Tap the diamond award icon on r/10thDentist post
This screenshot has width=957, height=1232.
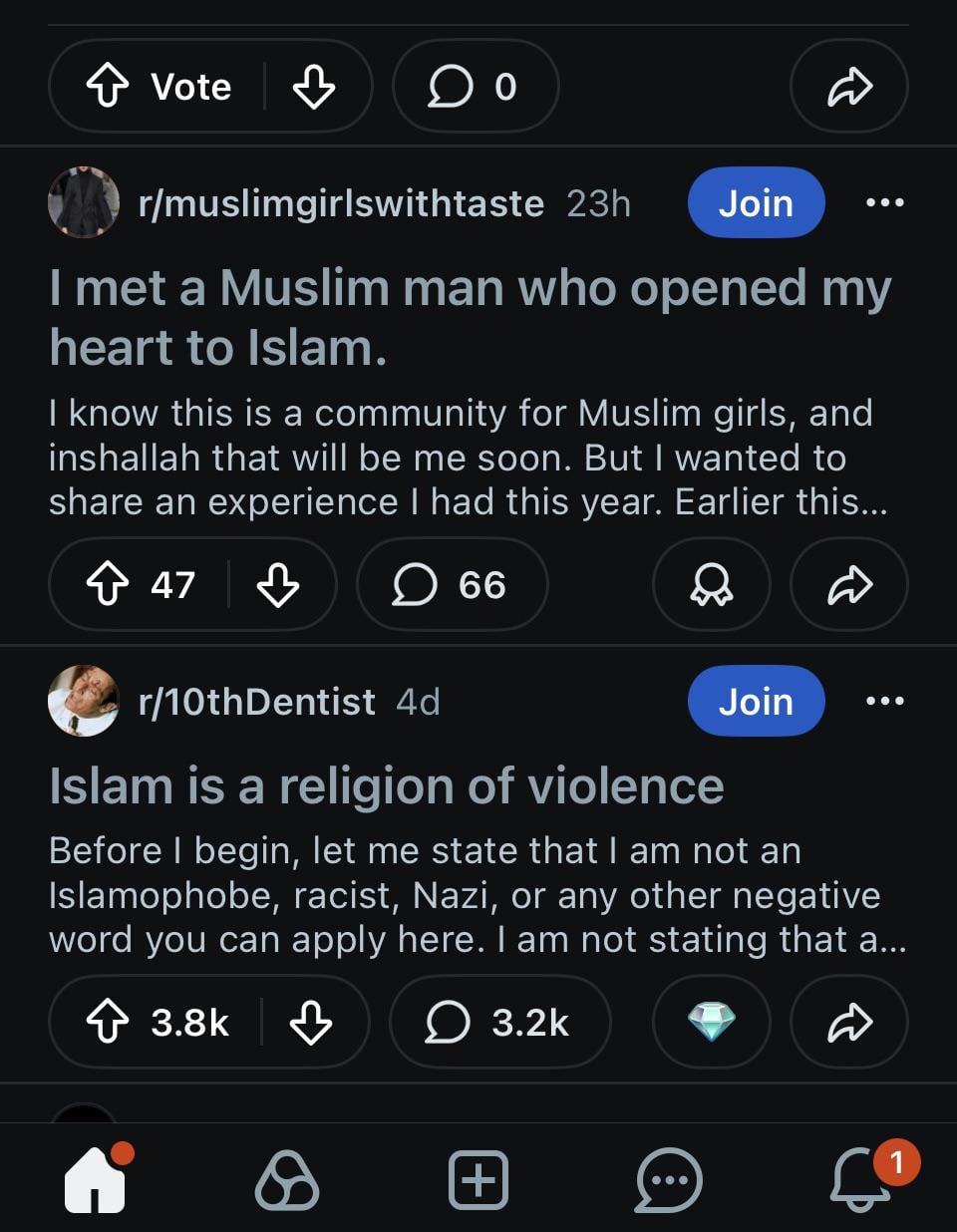(711, 1023)
